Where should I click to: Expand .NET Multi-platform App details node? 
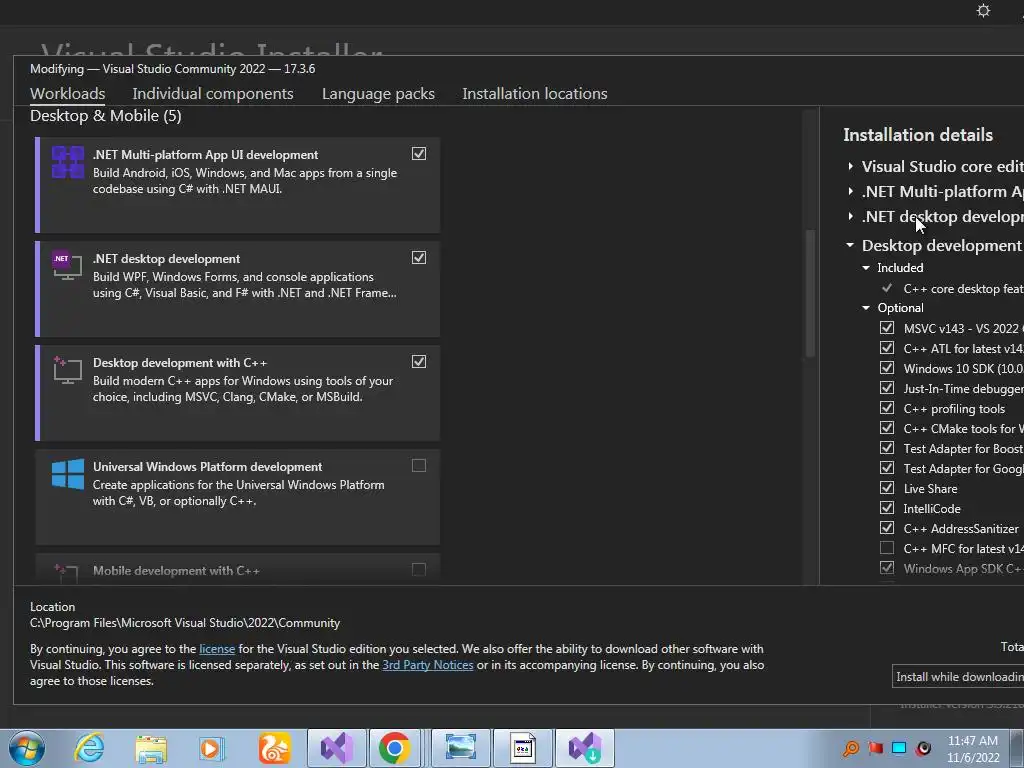850,191
